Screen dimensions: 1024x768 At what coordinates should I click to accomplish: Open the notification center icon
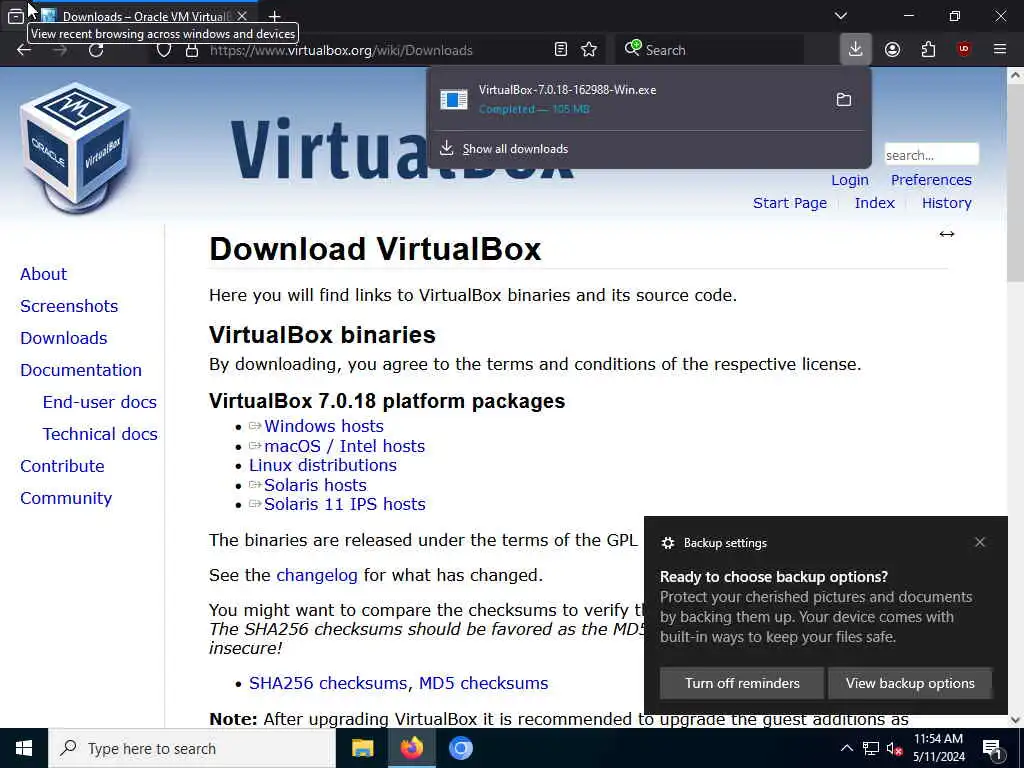[992, 749]
